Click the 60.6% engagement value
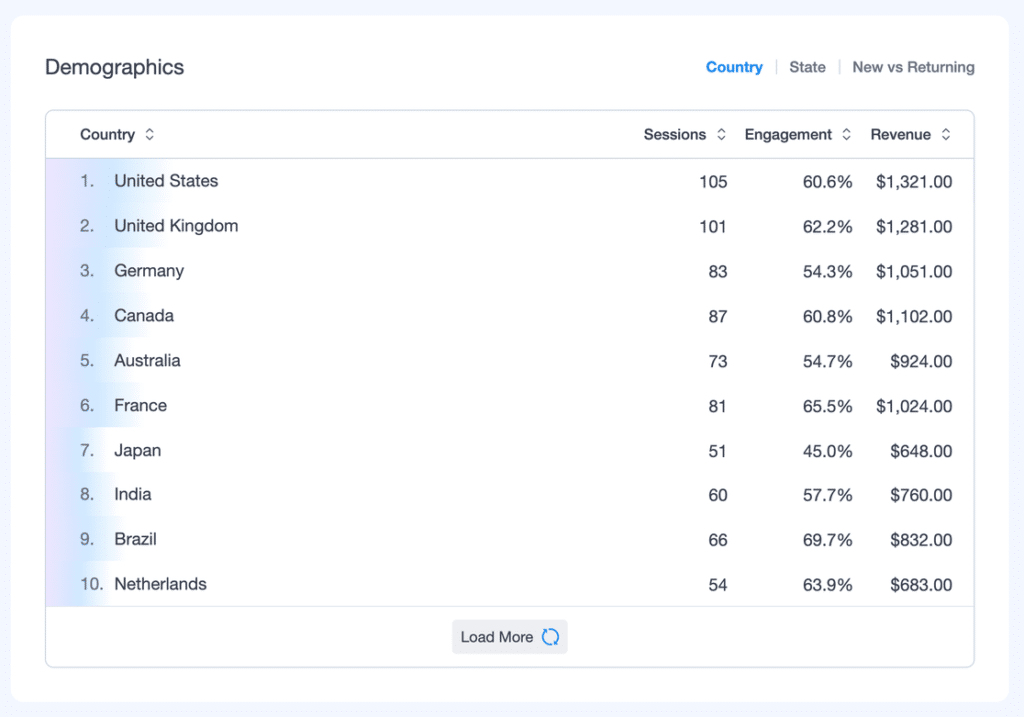Screen dimensions: 1024x717 [x=827, y=182]
